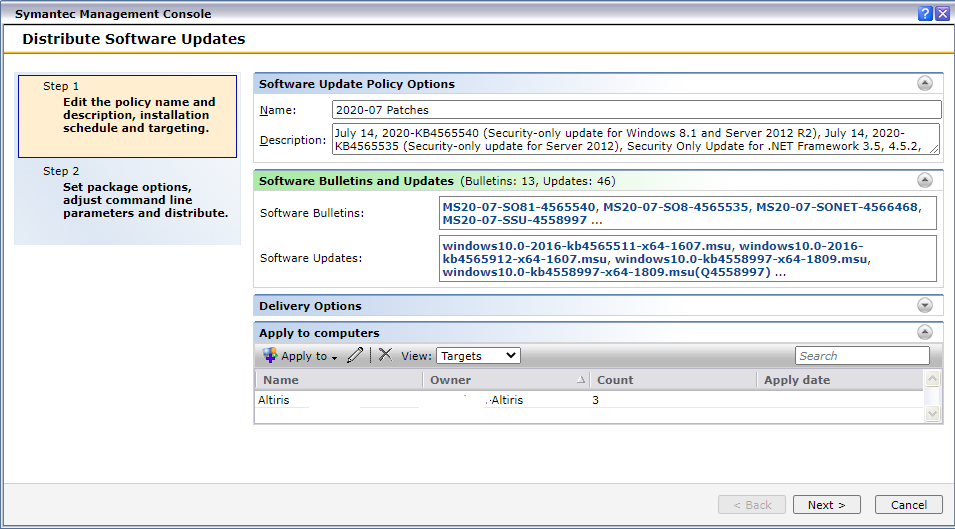
Task: Click the Software Update Policy Options title
Action: [357, 84]
